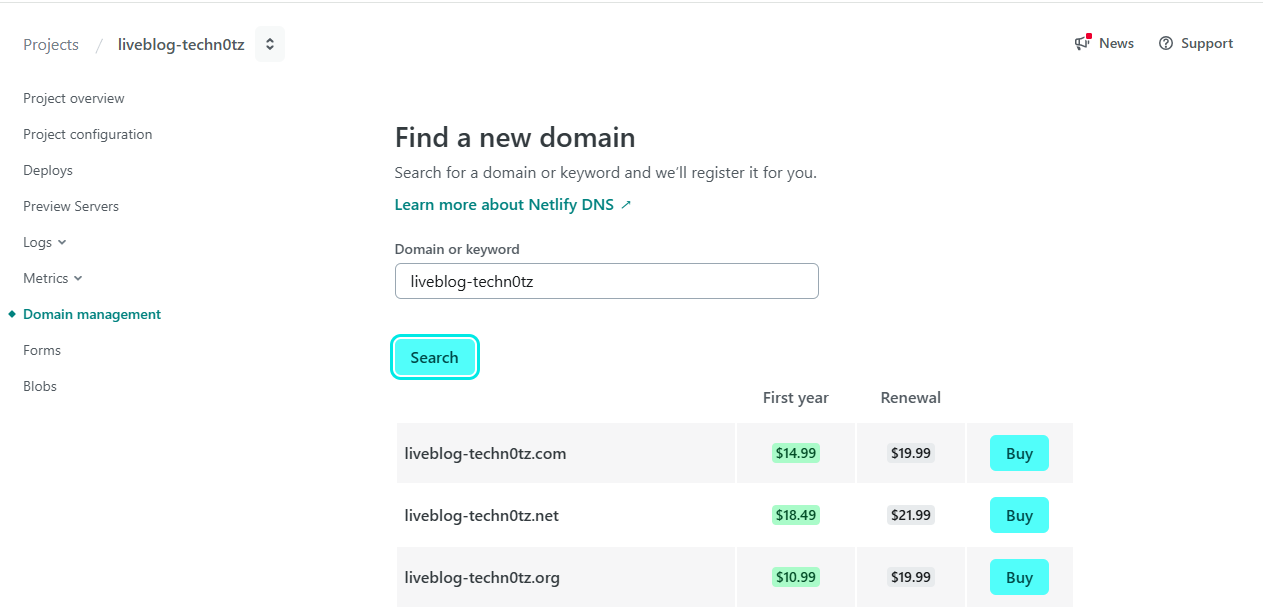Buy the liveblog-techn0tz.net domain
The width and height of the screenshot is (1263, 614).
1019,515
